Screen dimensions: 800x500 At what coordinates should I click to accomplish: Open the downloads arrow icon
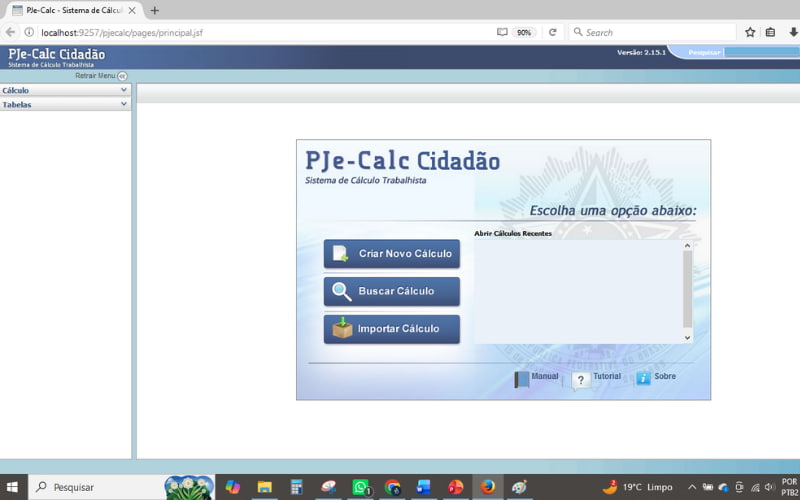[793, 32]
